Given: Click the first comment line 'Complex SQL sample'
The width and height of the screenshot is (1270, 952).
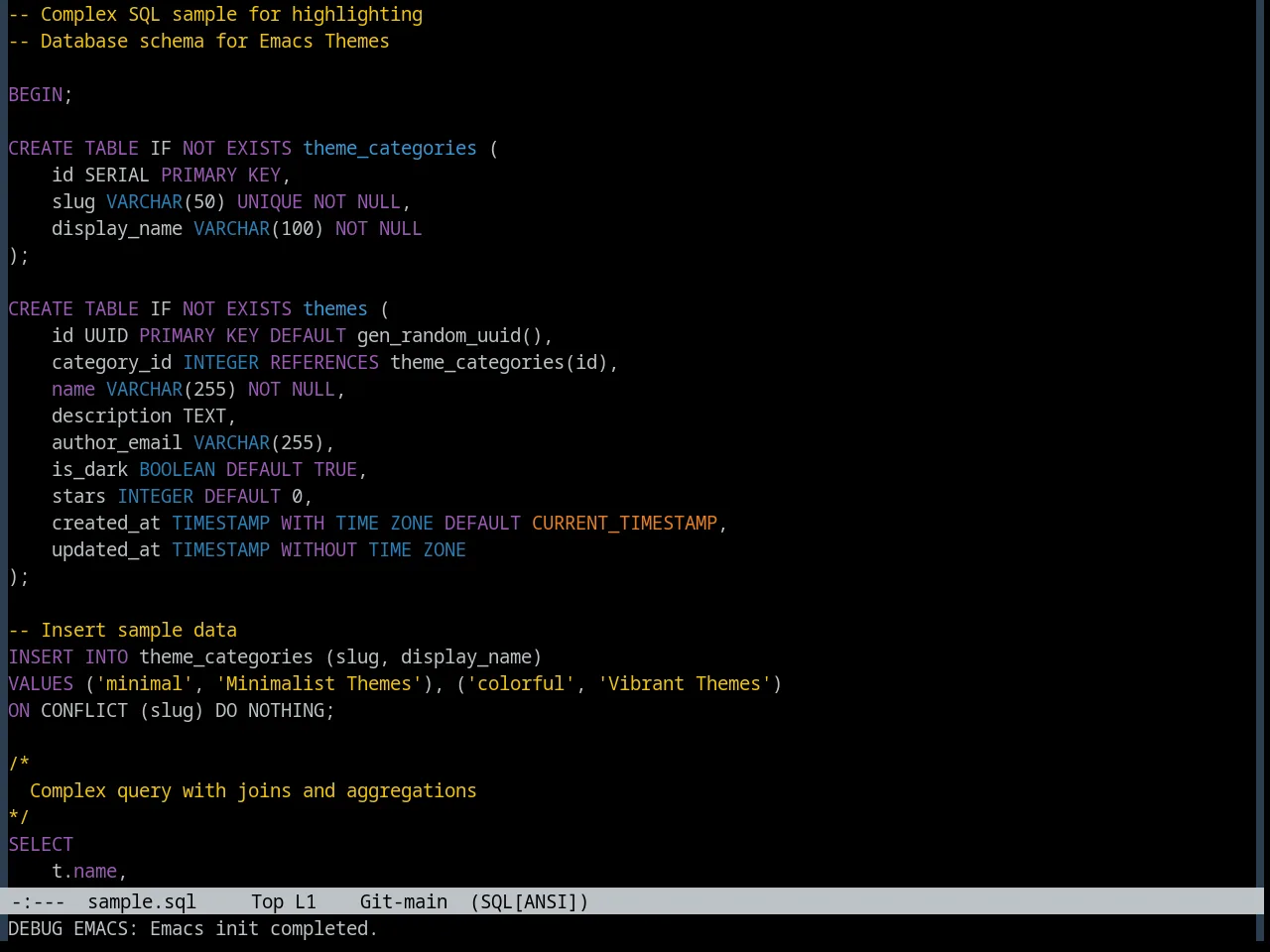Looking at the screenshot, I should click(x=215, y=14).
